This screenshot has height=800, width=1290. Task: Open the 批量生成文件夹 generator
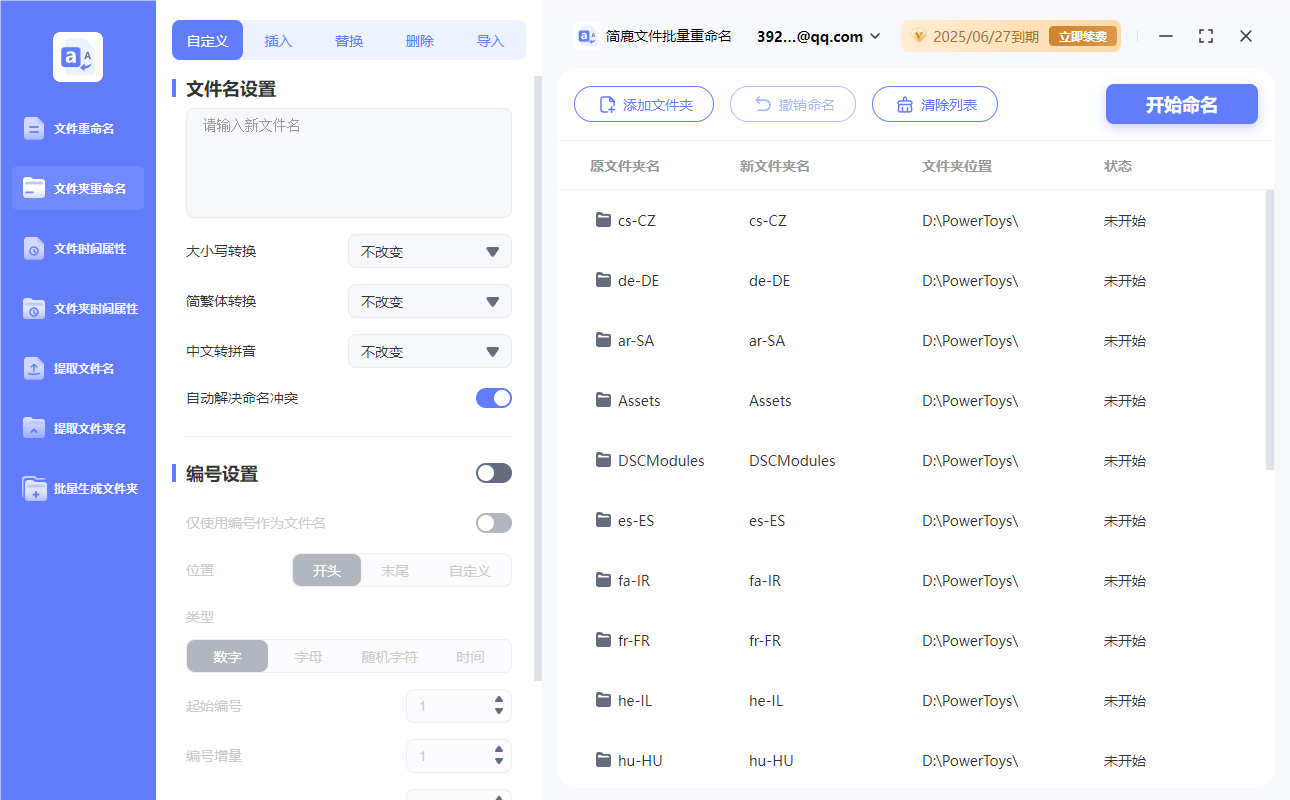click(77, 488)
